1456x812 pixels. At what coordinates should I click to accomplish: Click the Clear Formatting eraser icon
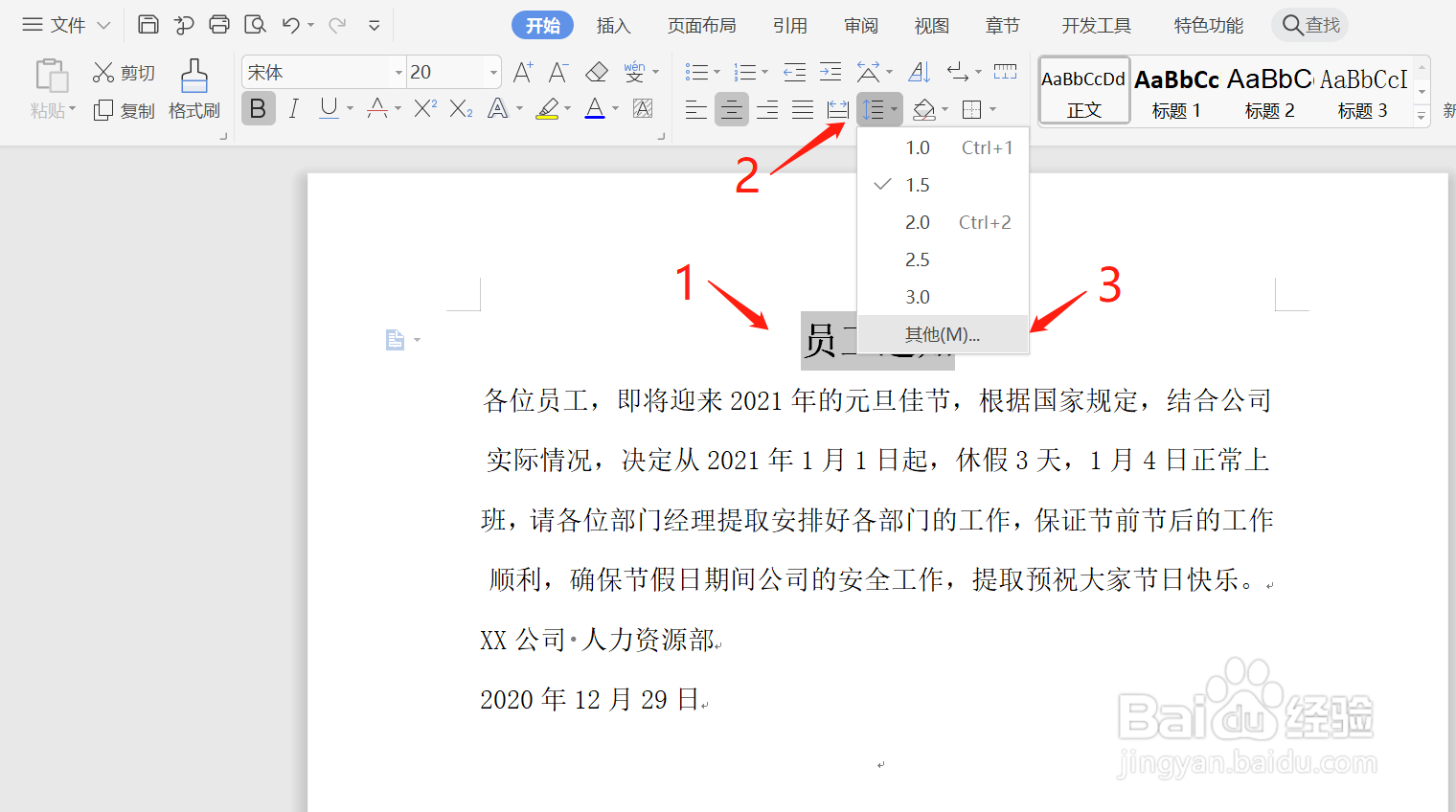[x=597, y=72]
